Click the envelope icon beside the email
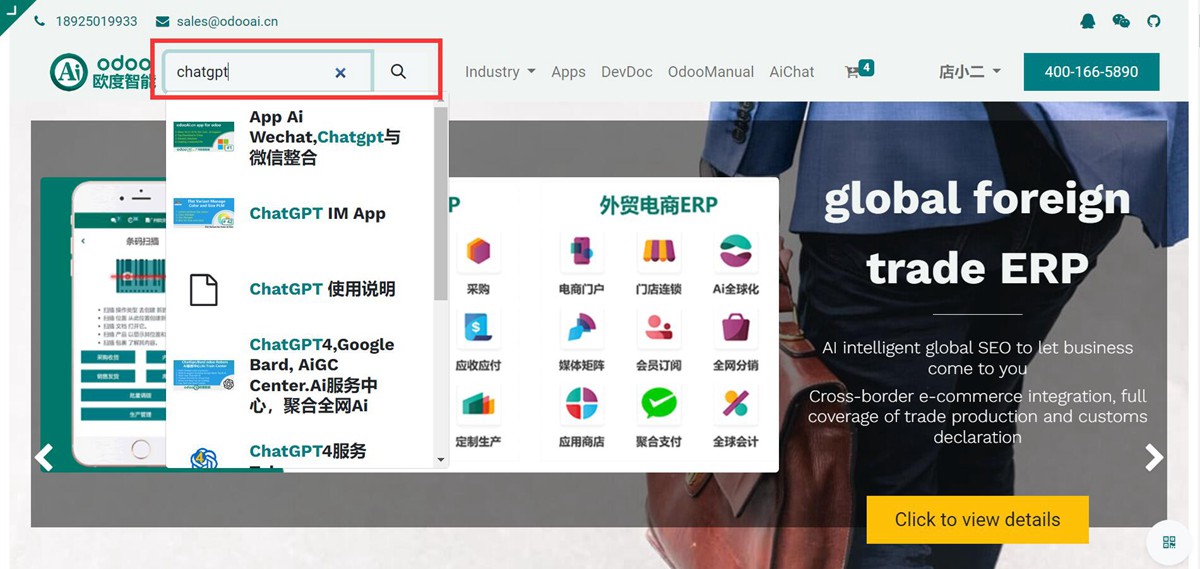Image resolution: width=1200 pixels, height=569 pixels. pos(163,21)
